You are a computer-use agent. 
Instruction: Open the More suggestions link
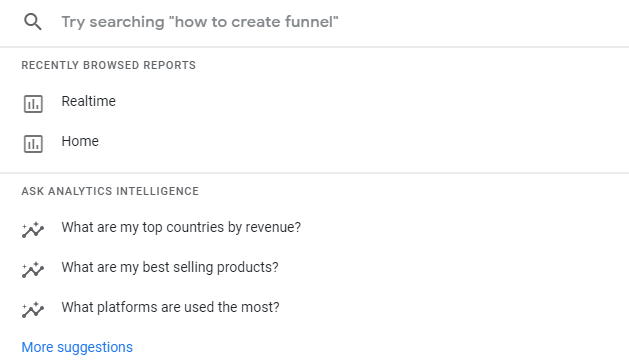tap(77, 347)
